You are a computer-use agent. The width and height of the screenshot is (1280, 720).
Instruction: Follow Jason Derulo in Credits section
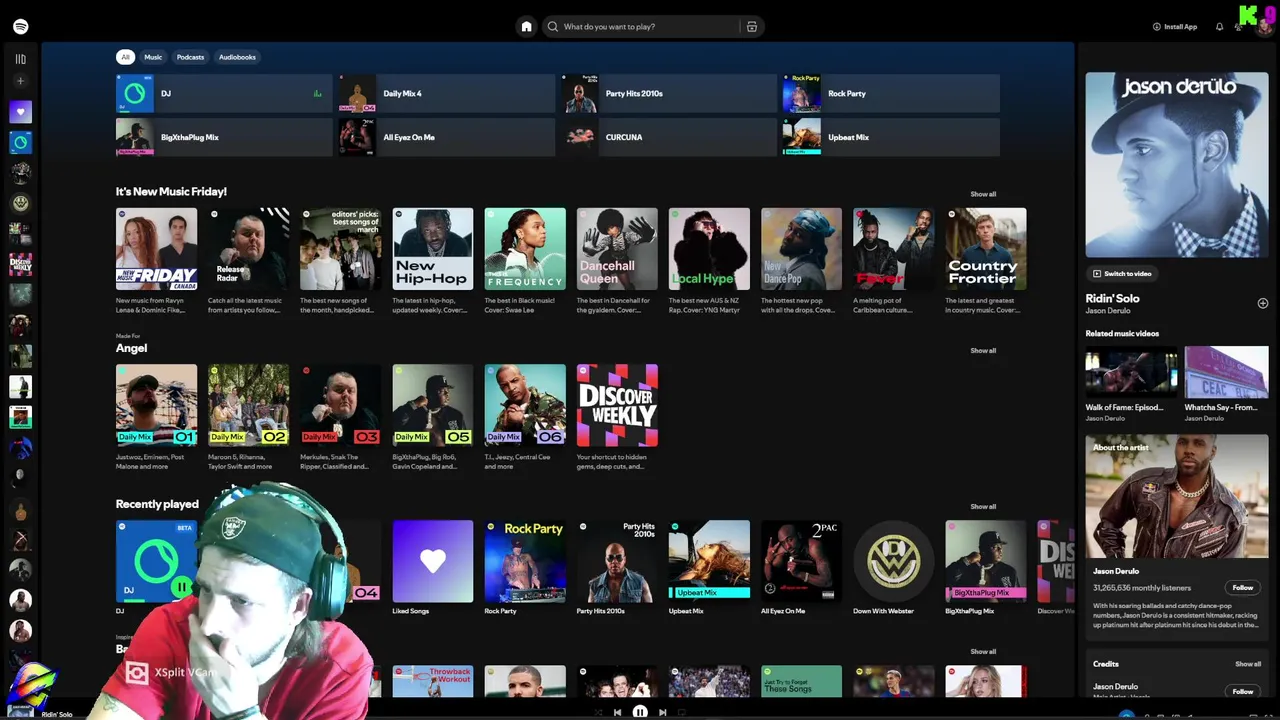1242,691
